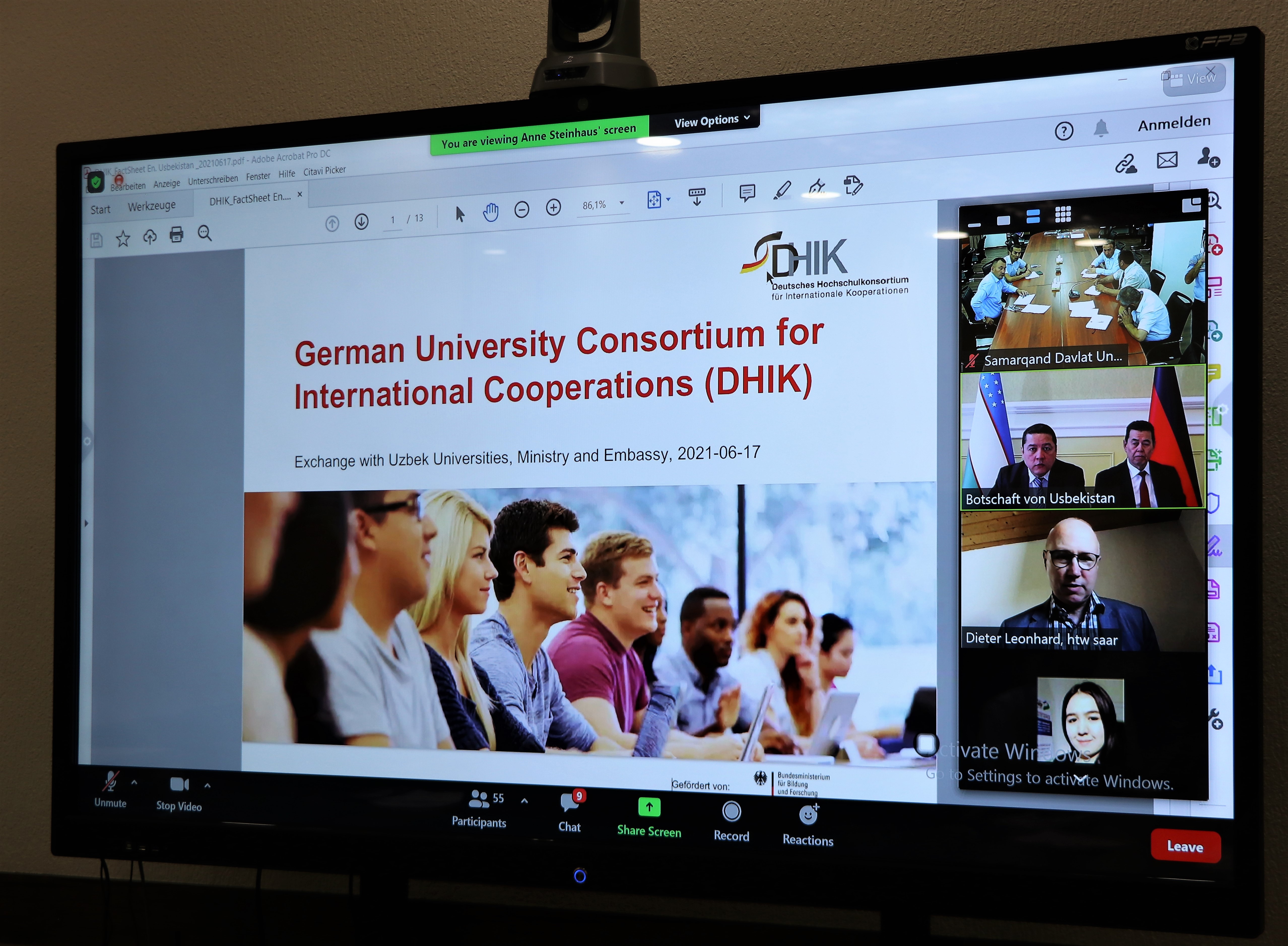Click the share link cloud icon

point(1126,164)
